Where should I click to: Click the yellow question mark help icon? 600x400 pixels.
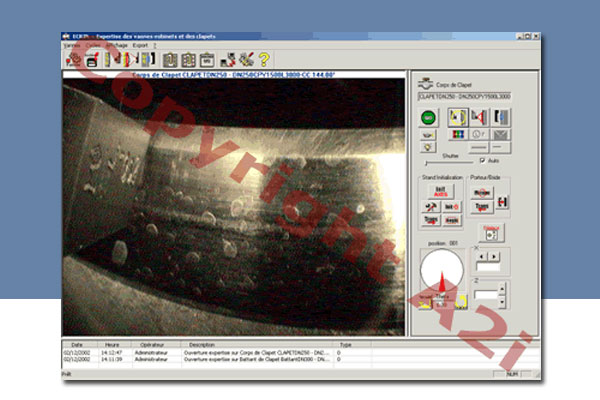pyautogui.click(x=265, y=60)
